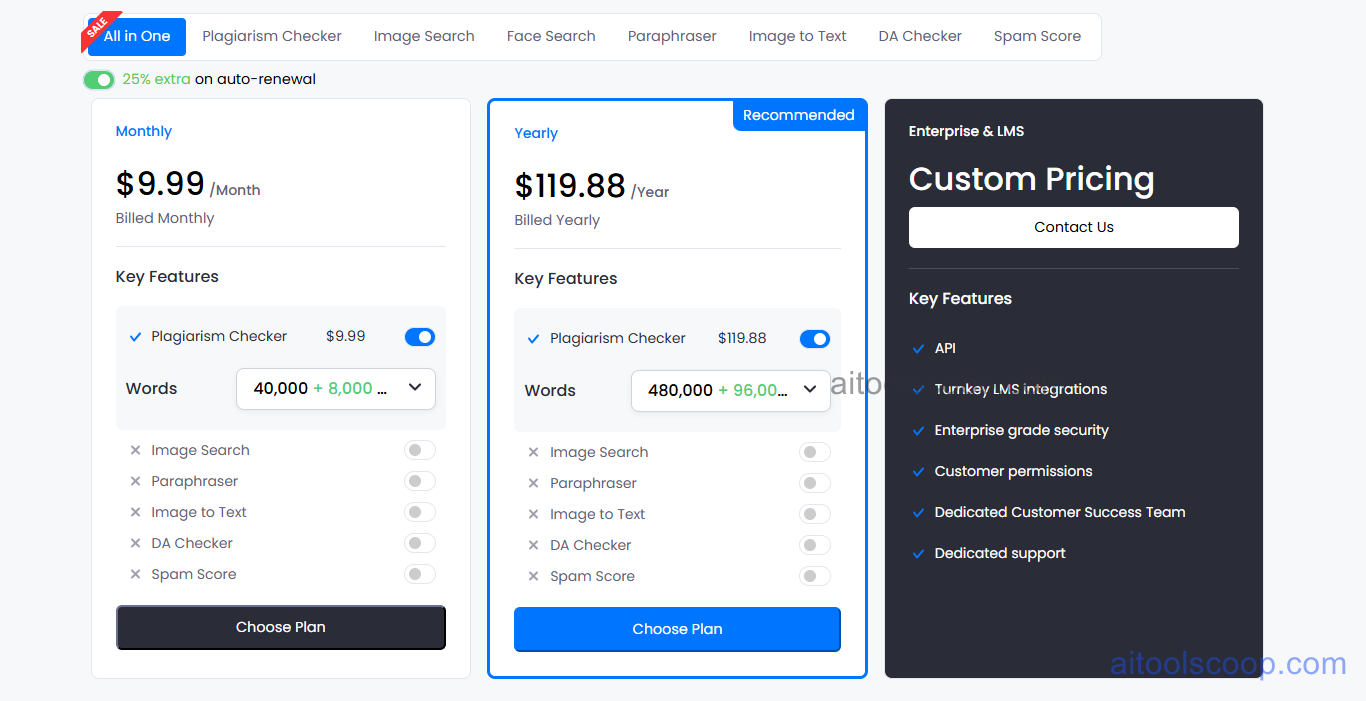1366x701 pixels.
Task: Switch to the Image Search tab
Action: click(x=424, y=37)
